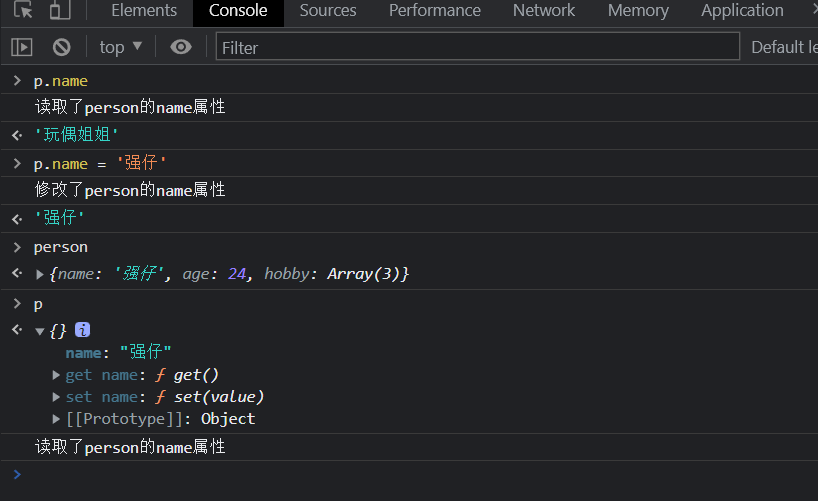Expand the set name setter entry
Image resolution: width=818 pixels, height=501 pixels.
(x=57, y=397)
